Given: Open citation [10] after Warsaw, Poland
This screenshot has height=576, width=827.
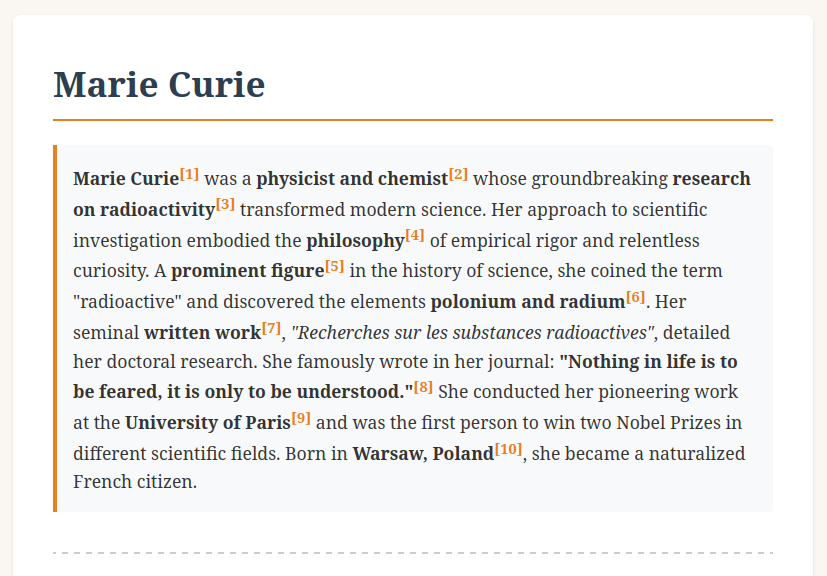Looking at the screenshot, I should tap(508, 449).
